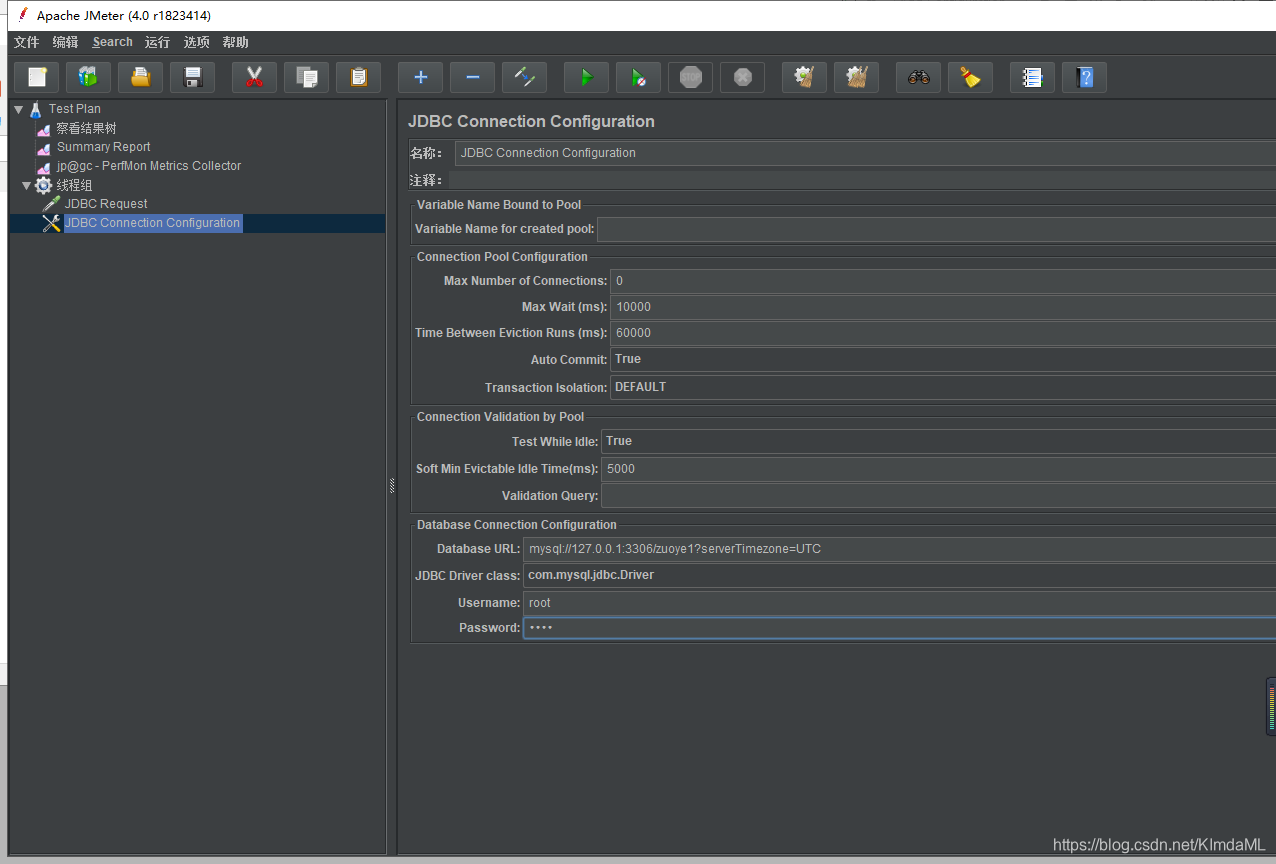Screen dimensions: 1276x864
Task: Open the Validation Query combo box
Action: 938,496
